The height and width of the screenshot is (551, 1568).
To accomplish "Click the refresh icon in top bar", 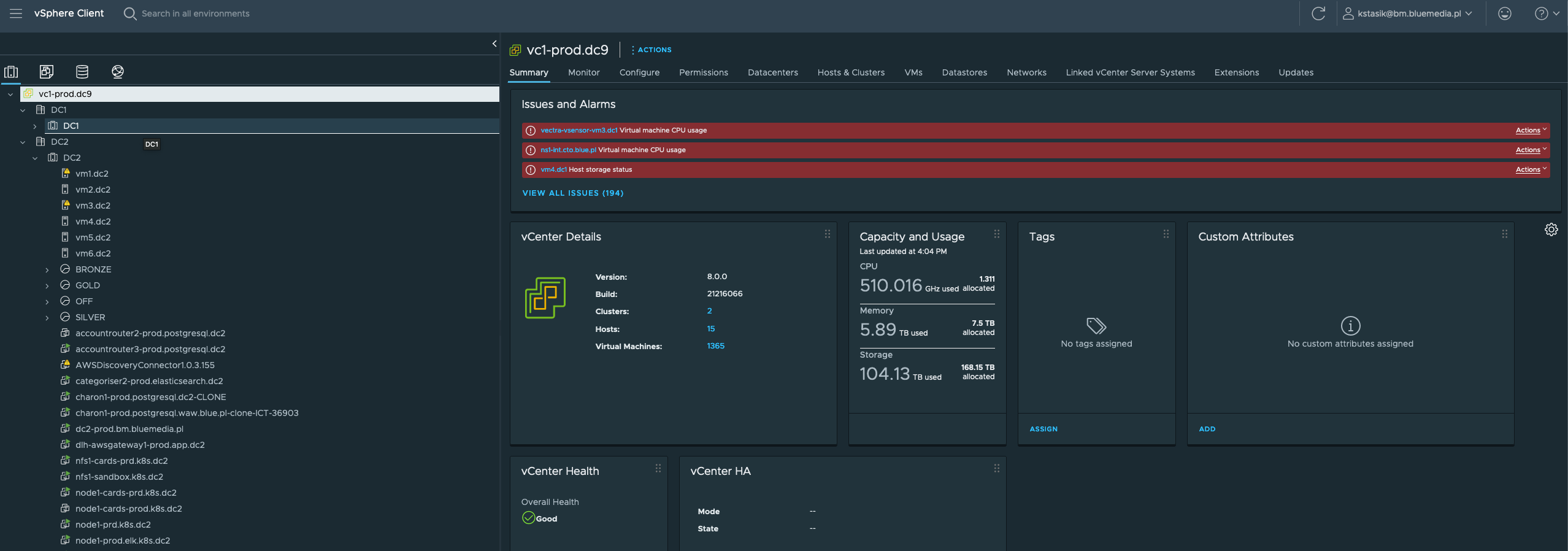I will 1318,13.
